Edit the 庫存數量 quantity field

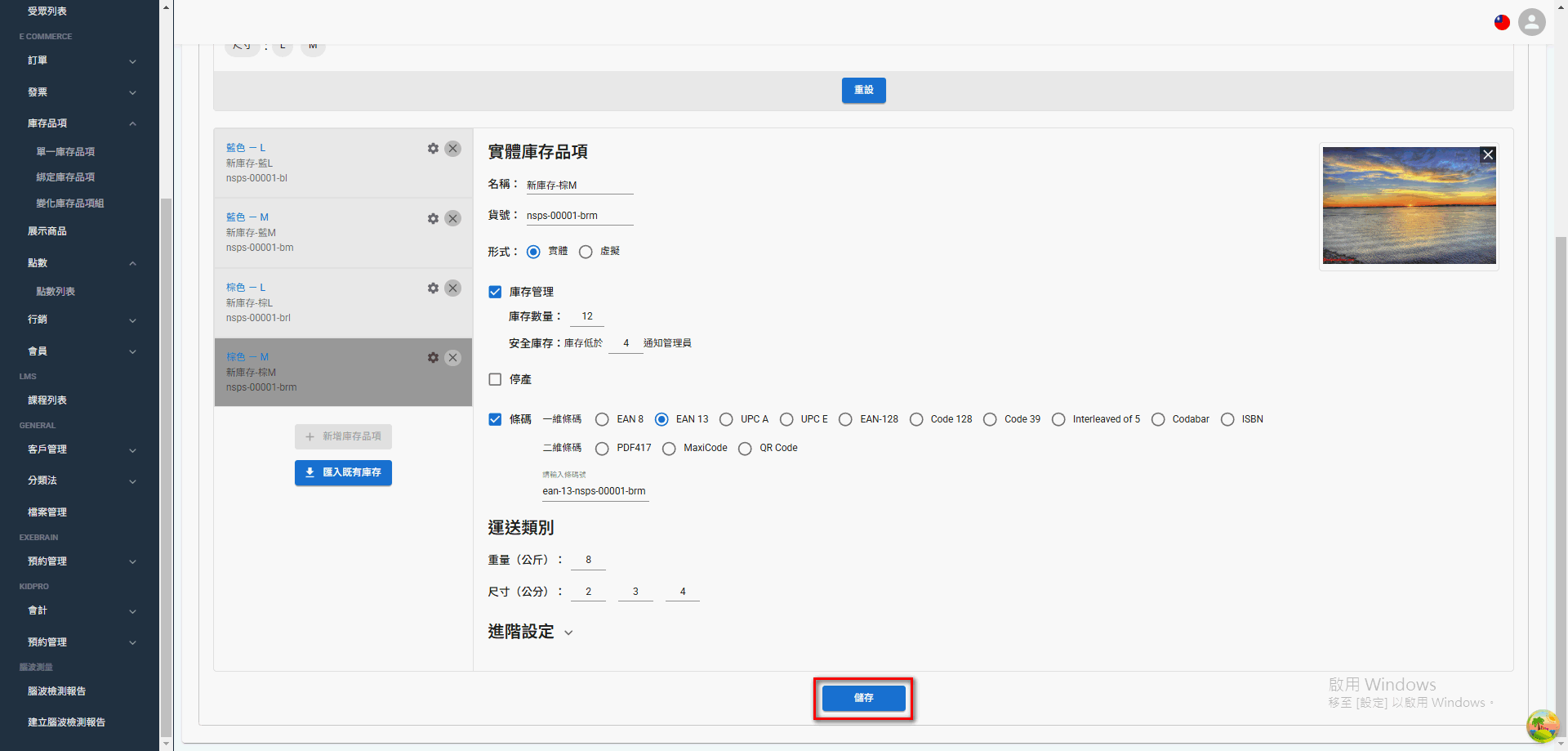click(587, 316)
